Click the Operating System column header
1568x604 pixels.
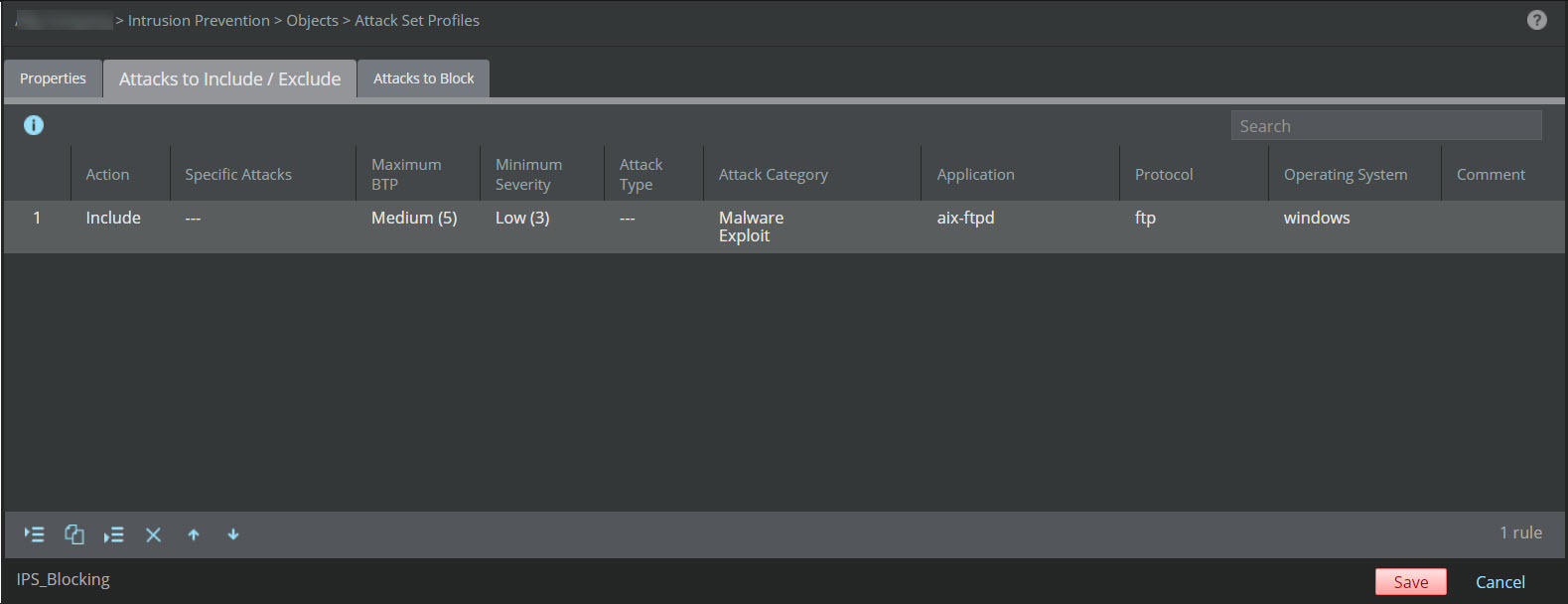(x=1354, y=174)
